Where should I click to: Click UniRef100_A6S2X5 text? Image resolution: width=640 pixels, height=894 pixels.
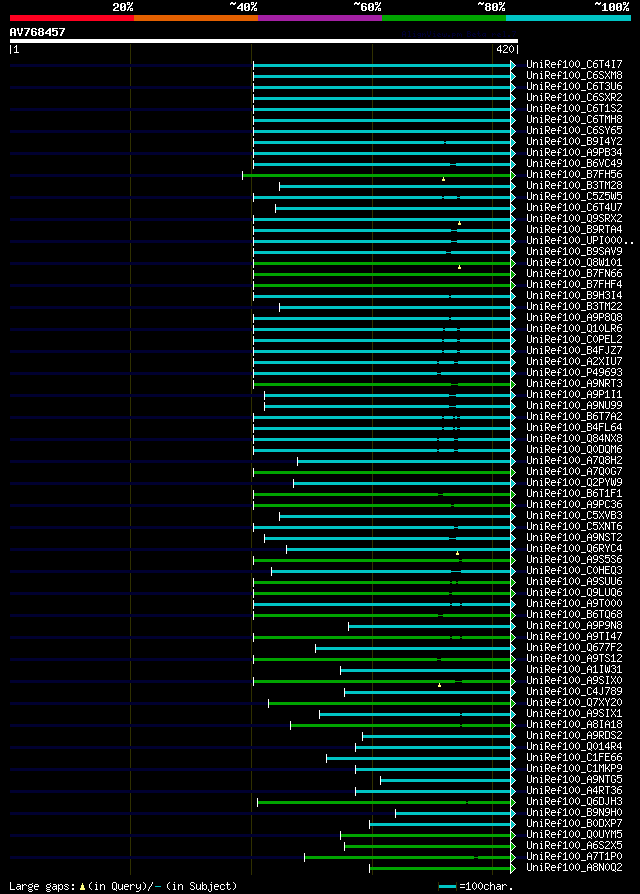tap(574, 845)
